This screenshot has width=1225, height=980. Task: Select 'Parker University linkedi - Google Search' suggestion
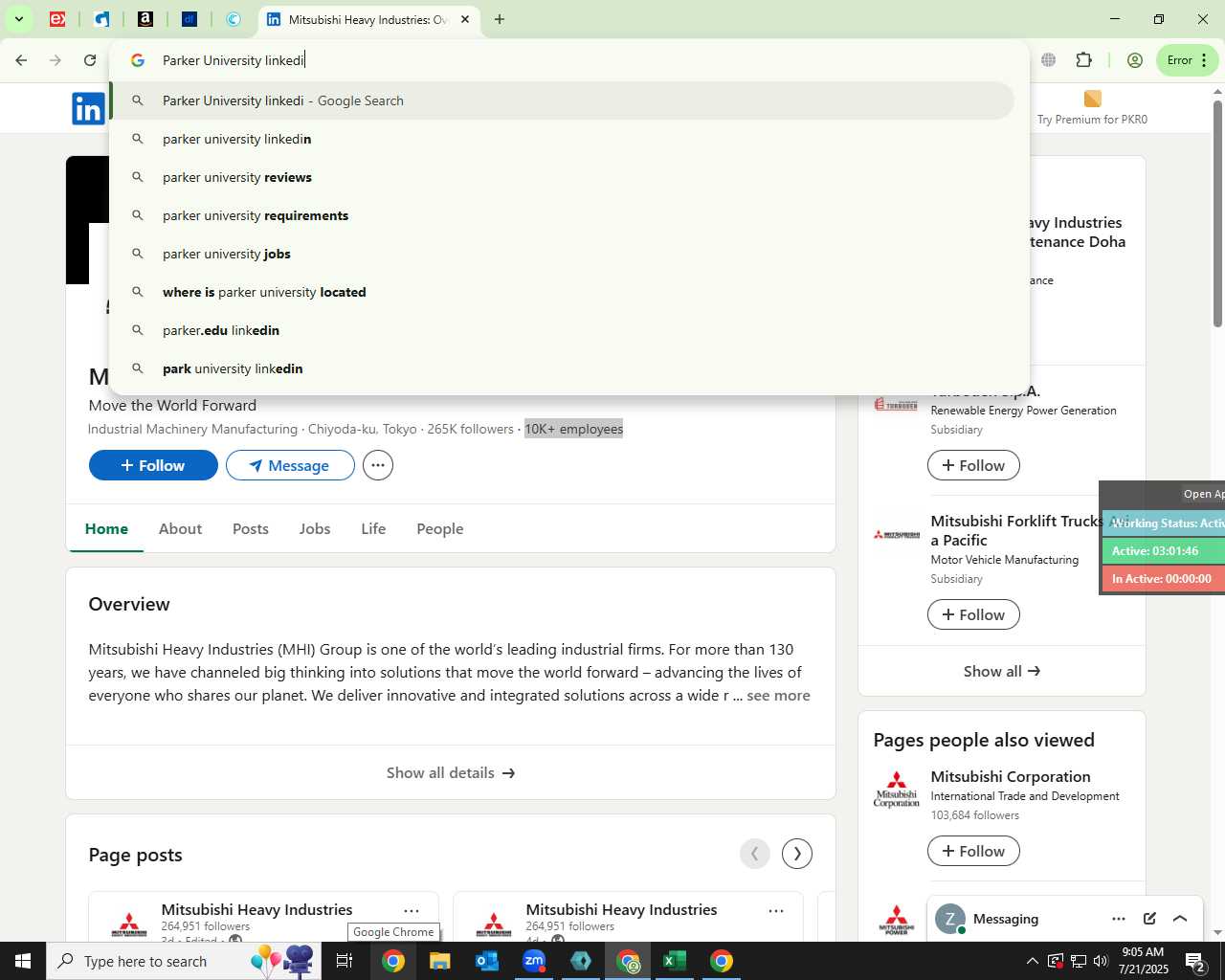coord(562,100)
